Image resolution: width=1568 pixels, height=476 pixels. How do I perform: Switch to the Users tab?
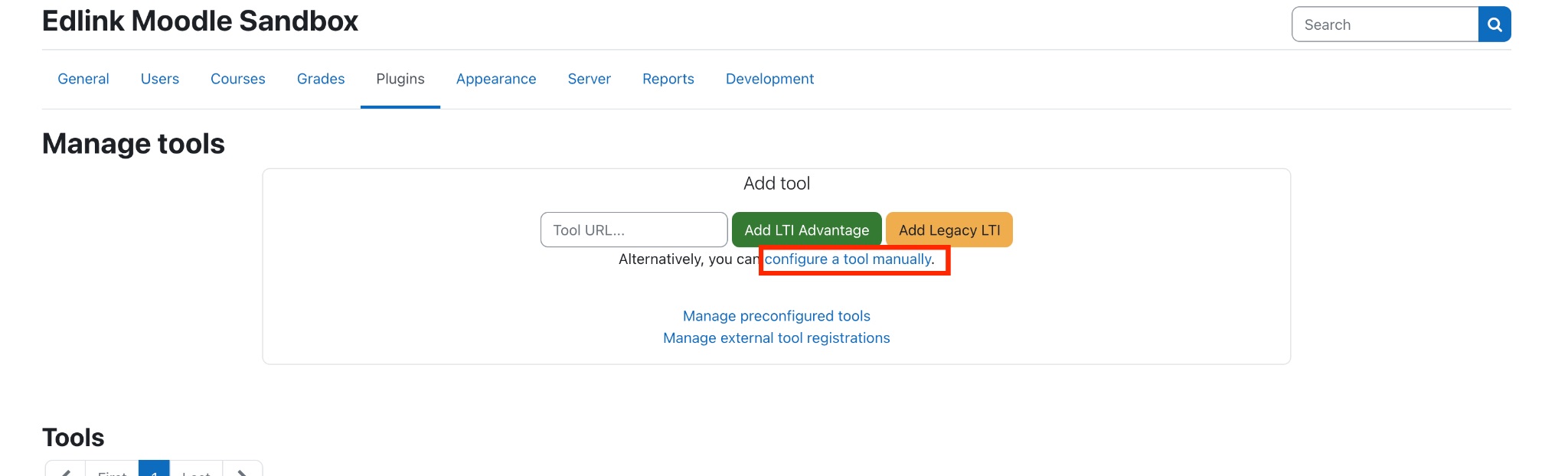(x=160, y=79)
